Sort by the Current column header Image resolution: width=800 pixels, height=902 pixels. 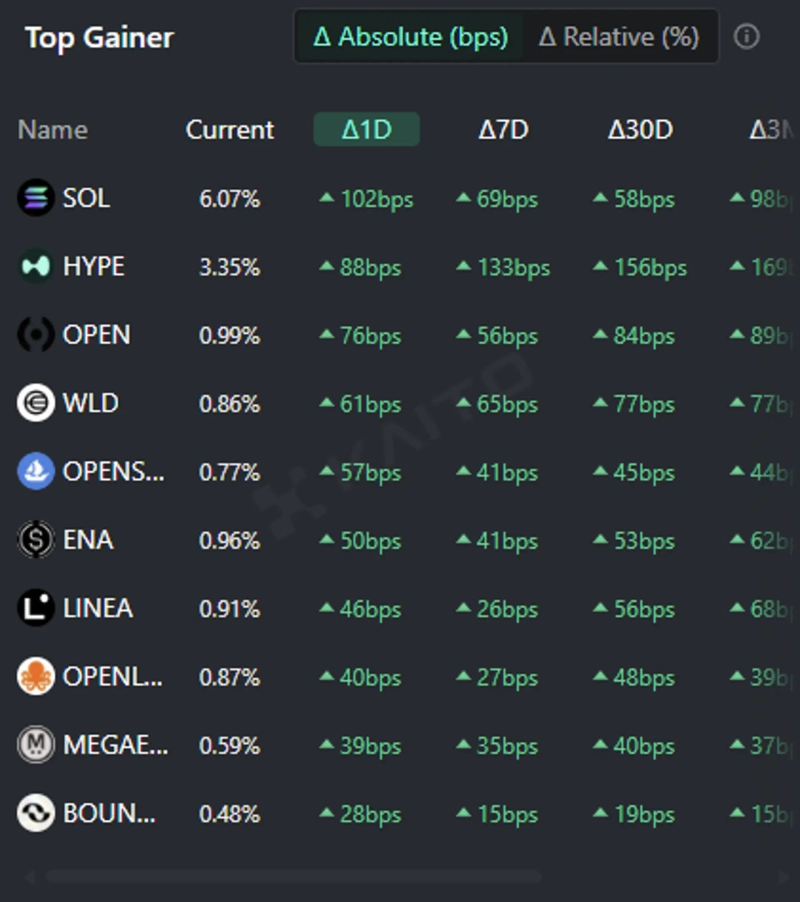tap(230, 130)
